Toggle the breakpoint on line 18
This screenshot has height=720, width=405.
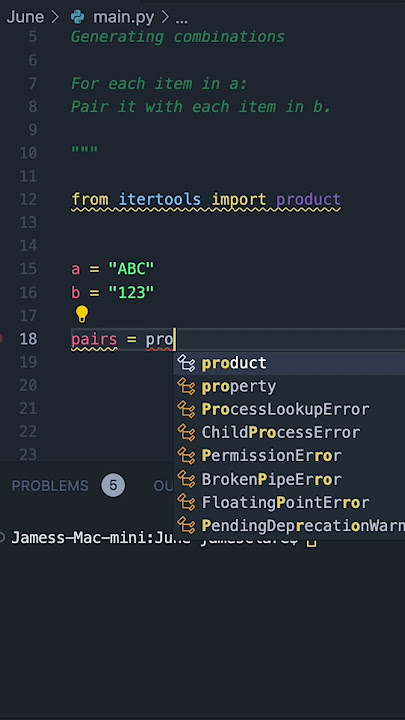[x=1, y=339]
